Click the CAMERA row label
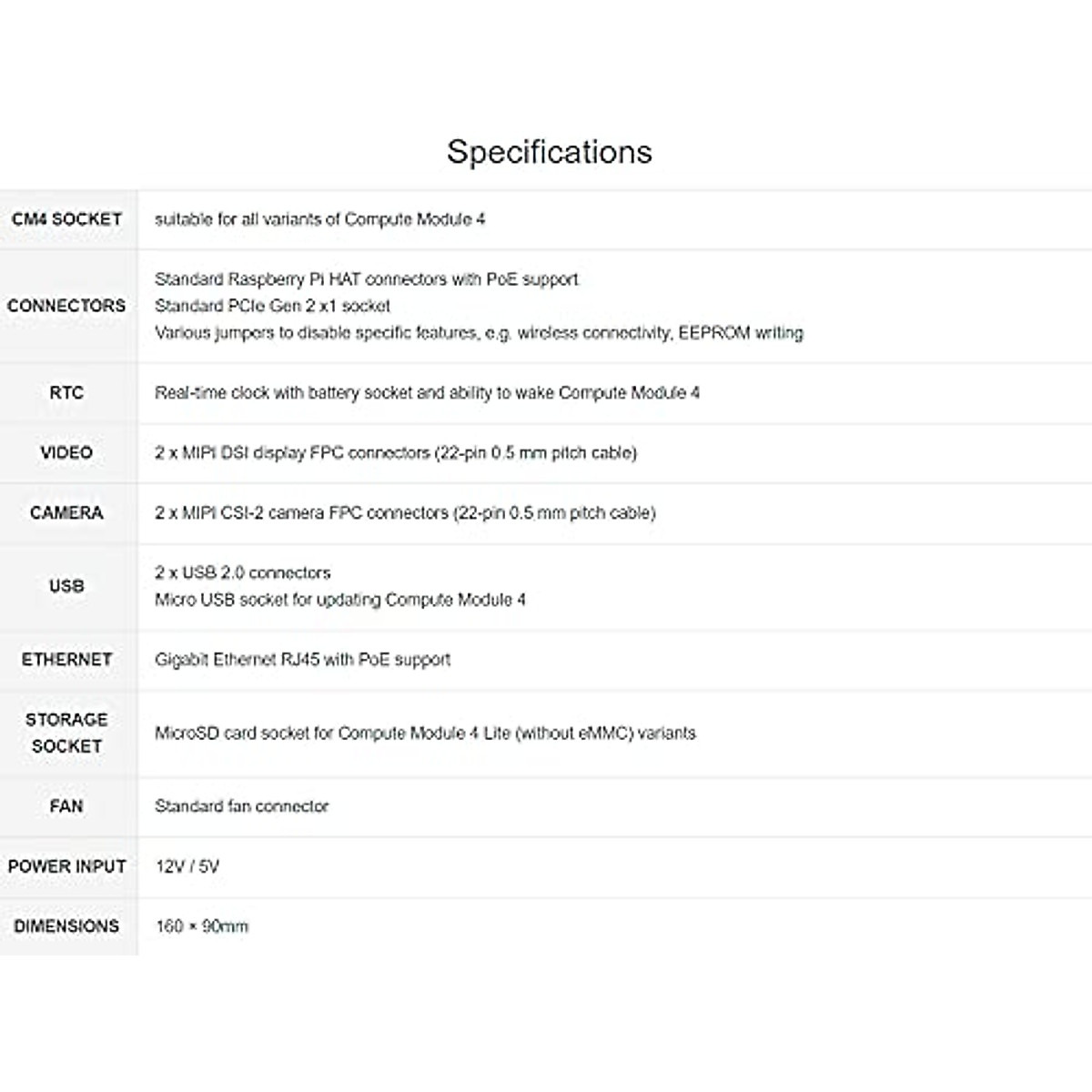 coord(66,512)
